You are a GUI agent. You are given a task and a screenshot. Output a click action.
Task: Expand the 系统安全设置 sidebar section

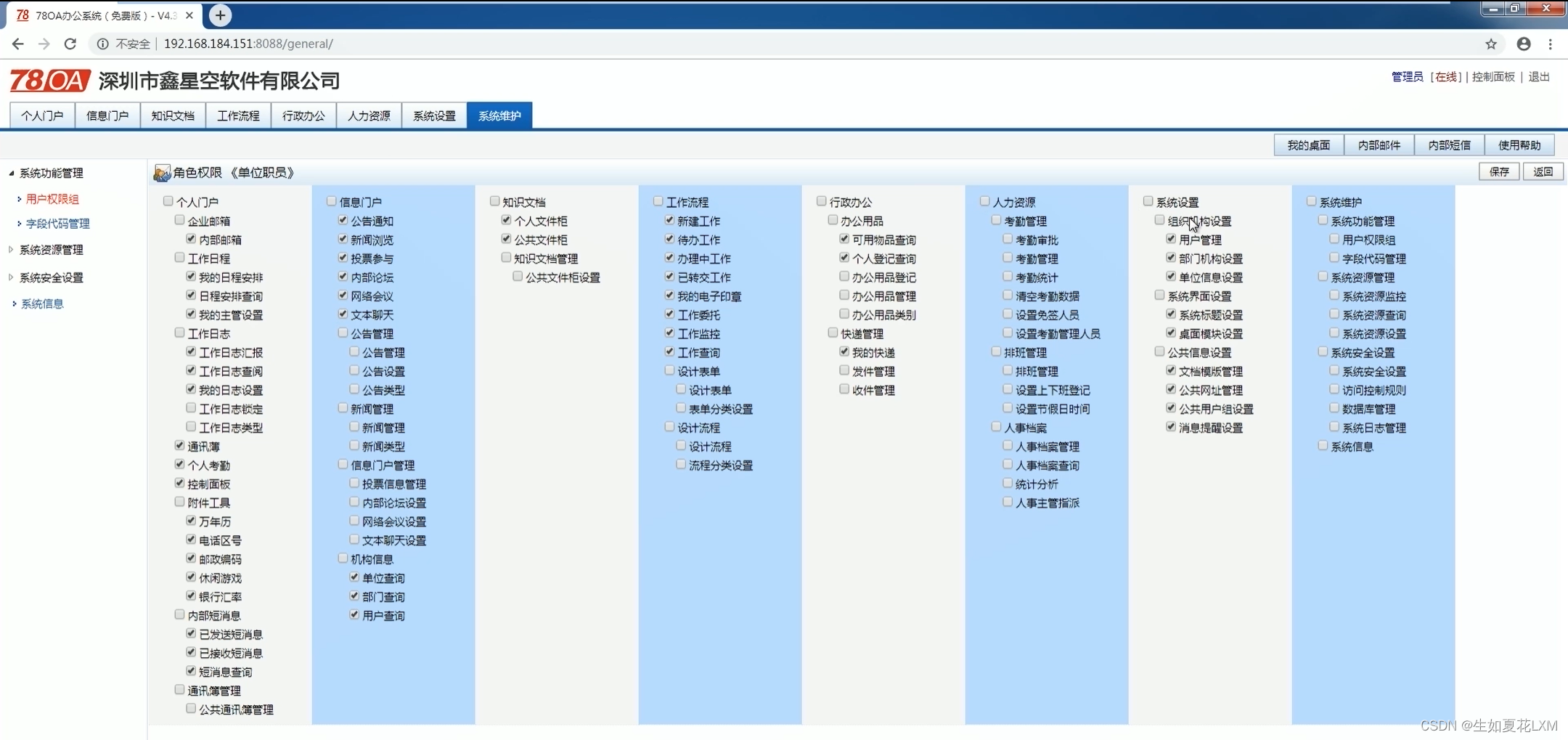(x=11, y=277)
